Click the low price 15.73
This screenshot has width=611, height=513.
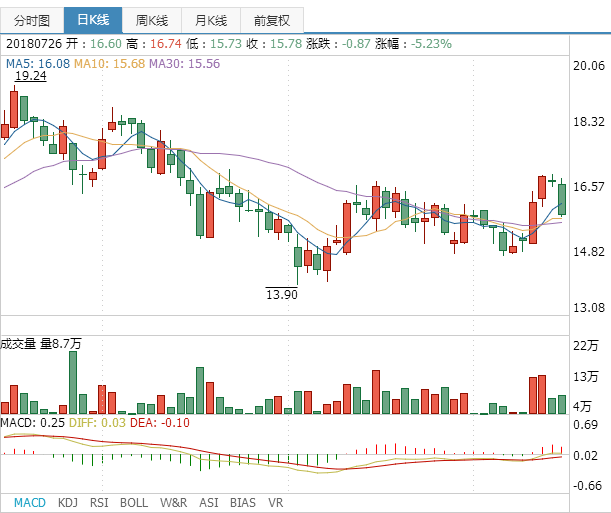pyautogui.click(x=226, y=43)
